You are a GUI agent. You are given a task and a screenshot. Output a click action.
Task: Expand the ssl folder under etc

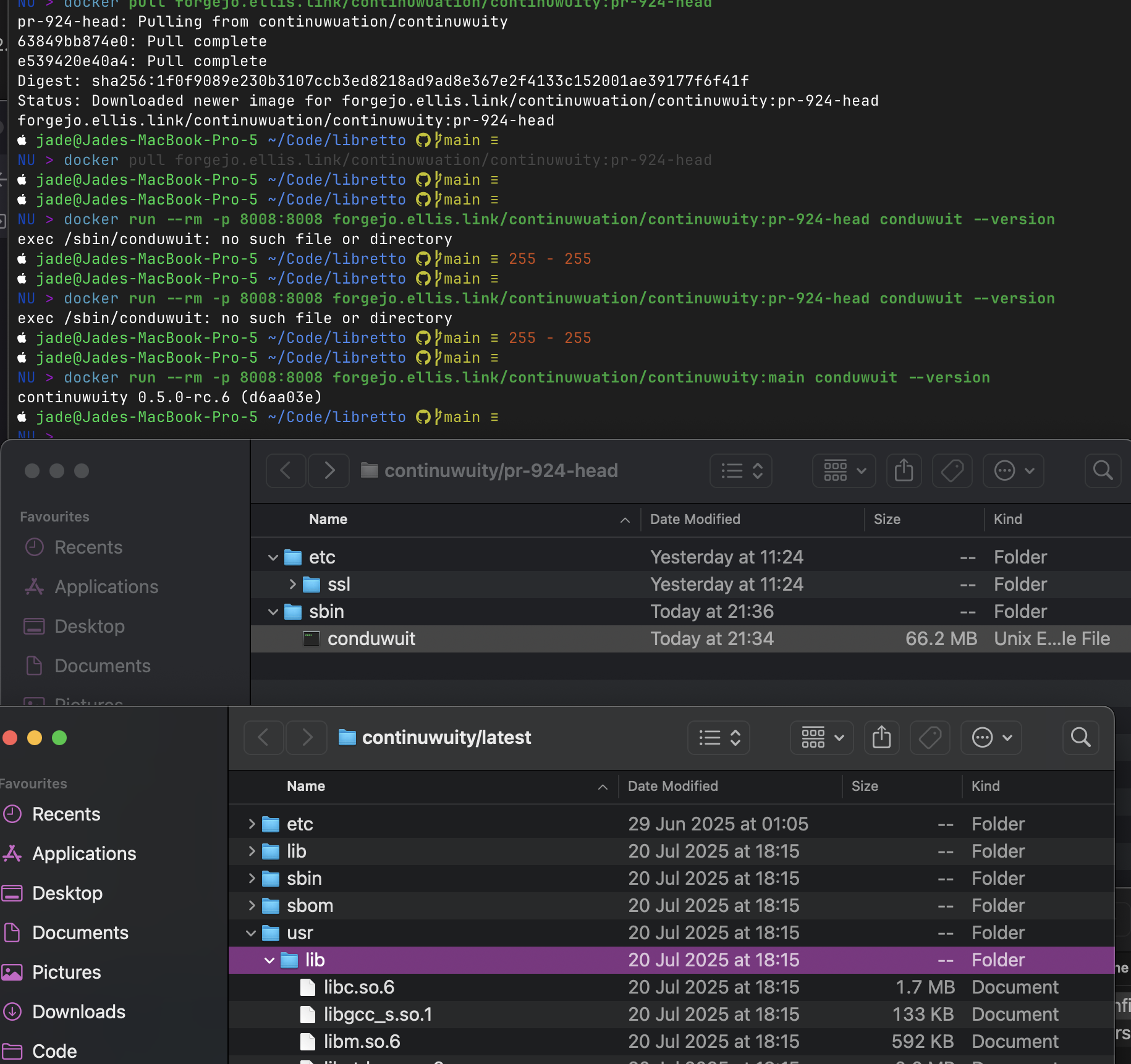292,585
